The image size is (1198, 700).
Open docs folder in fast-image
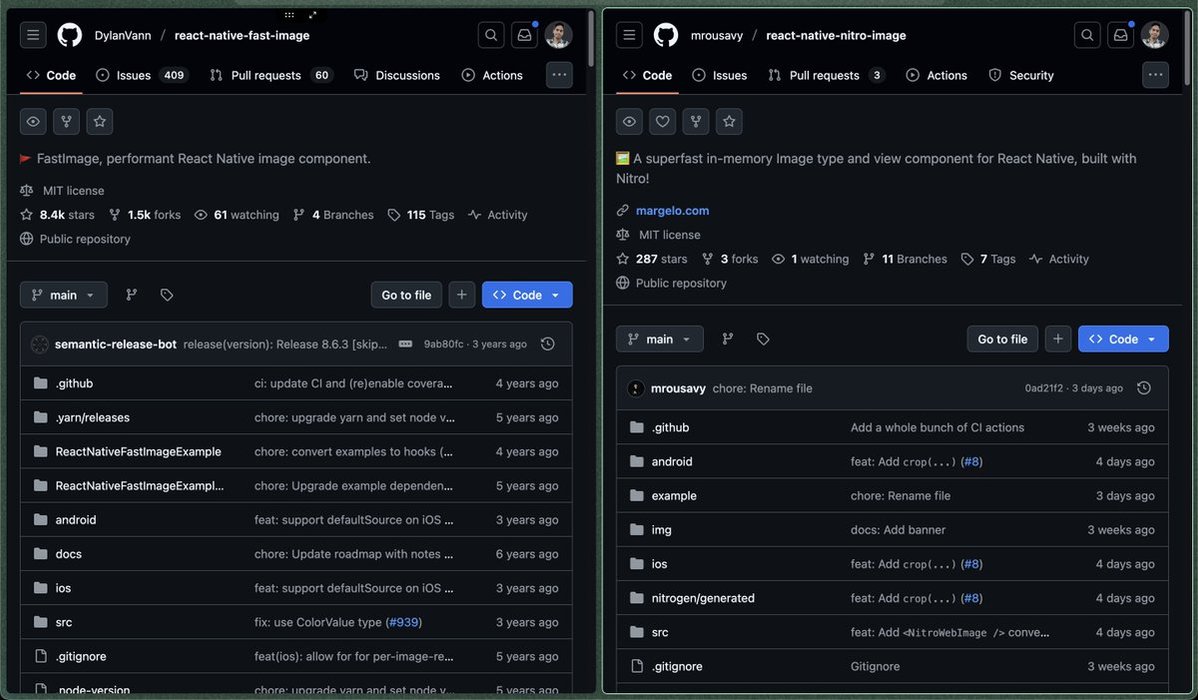point(68,554)
